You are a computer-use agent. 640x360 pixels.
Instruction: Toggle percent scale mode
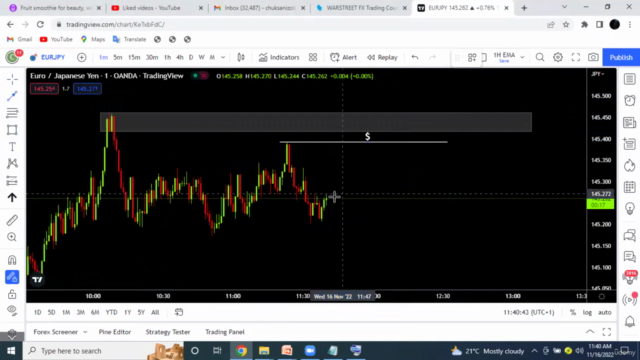(x=573, y=312)
